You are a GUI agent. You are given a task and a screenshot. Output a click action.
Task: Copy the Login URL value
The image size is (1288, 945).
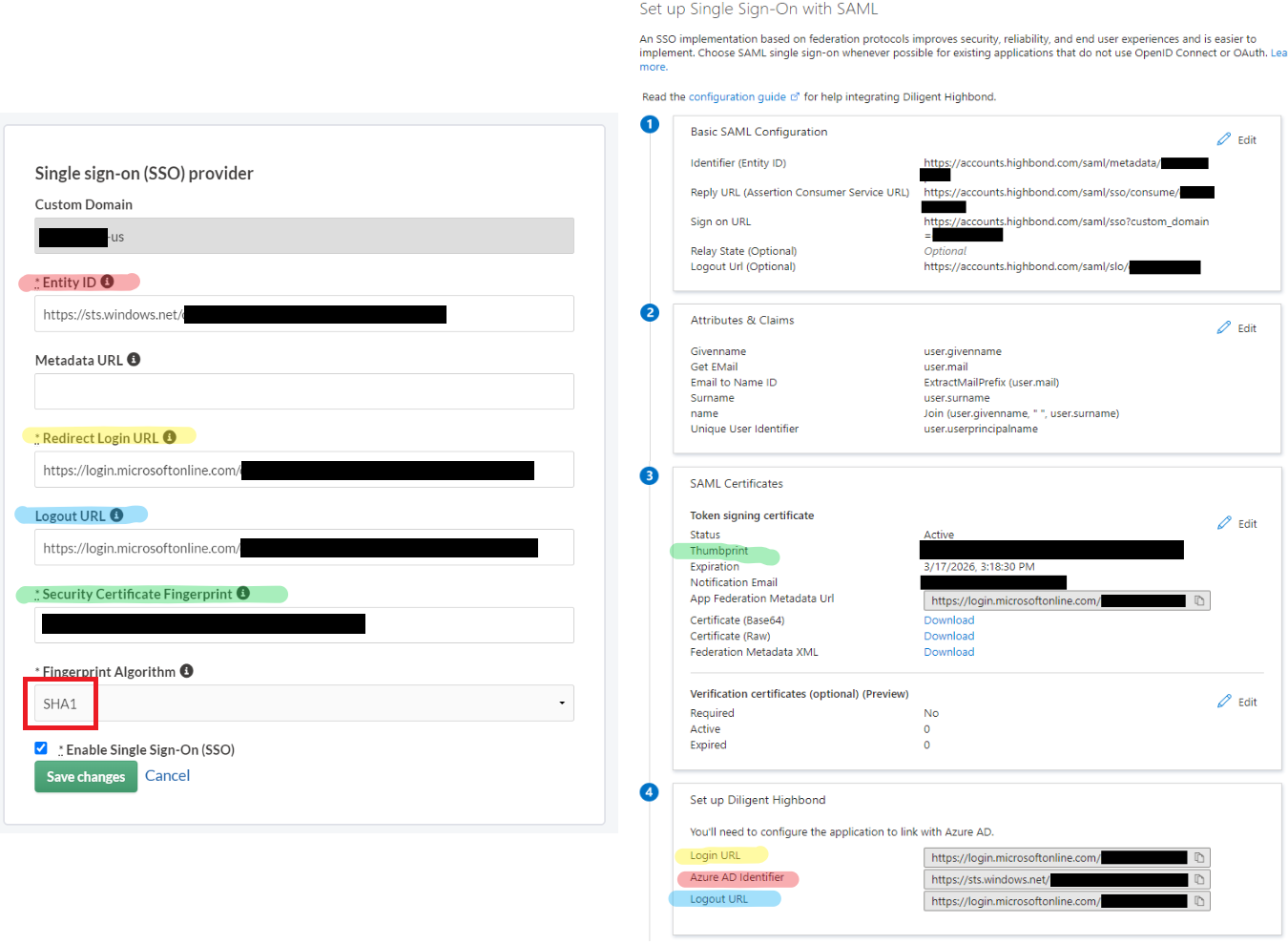(1199, 858)
